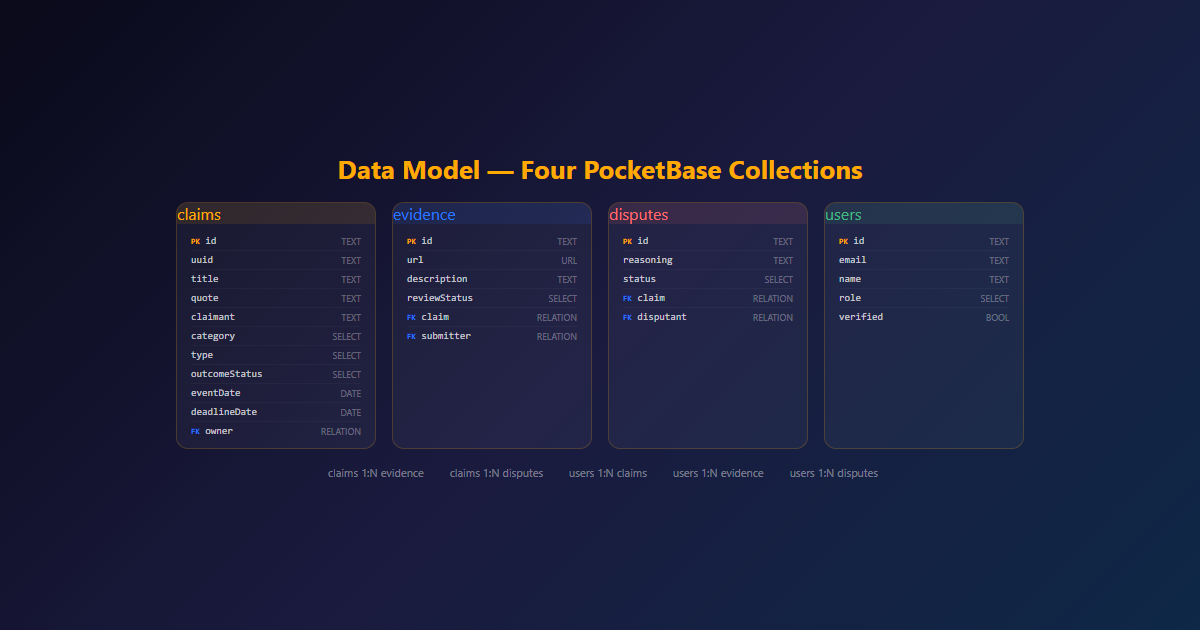Click the status field in disputes
The height and width of the screenshot is (630, 1200).
coord(708,279)
